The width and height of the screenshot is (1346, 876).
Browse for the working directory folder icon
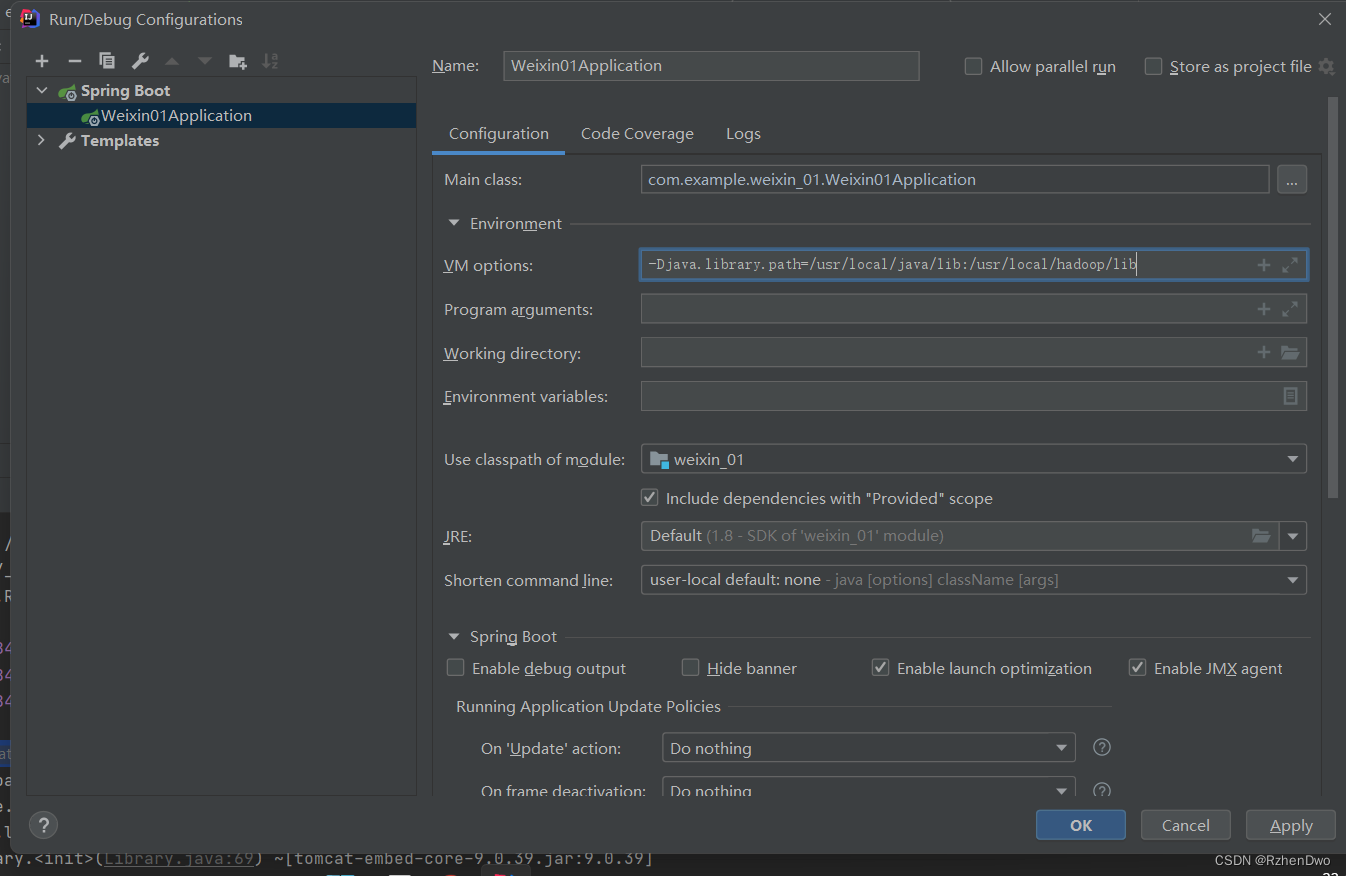click(x=1291, y=352)
